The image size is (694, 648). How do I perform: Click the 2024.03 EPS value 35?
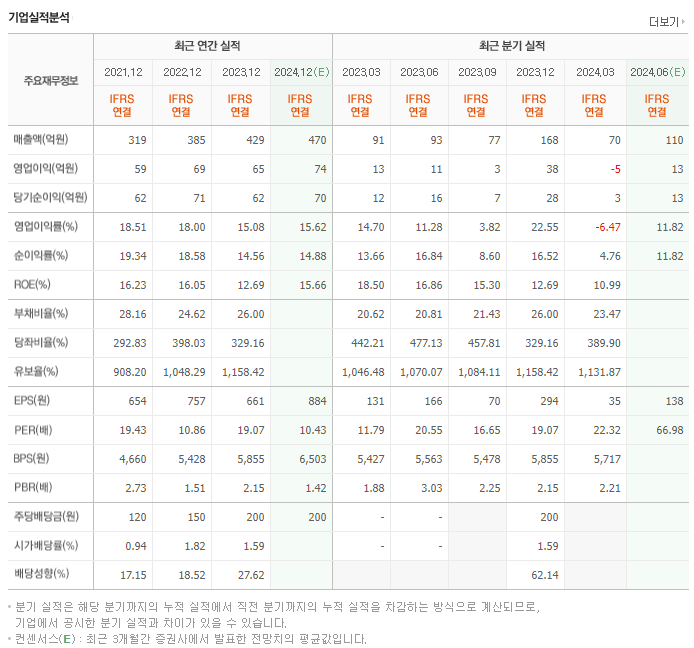pos(614,401)
